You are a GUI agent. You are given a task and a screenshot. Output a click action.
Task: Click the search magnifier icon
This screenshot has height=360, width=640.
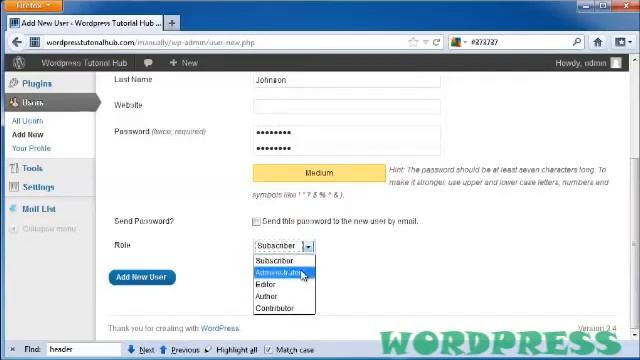coord(577,42)
